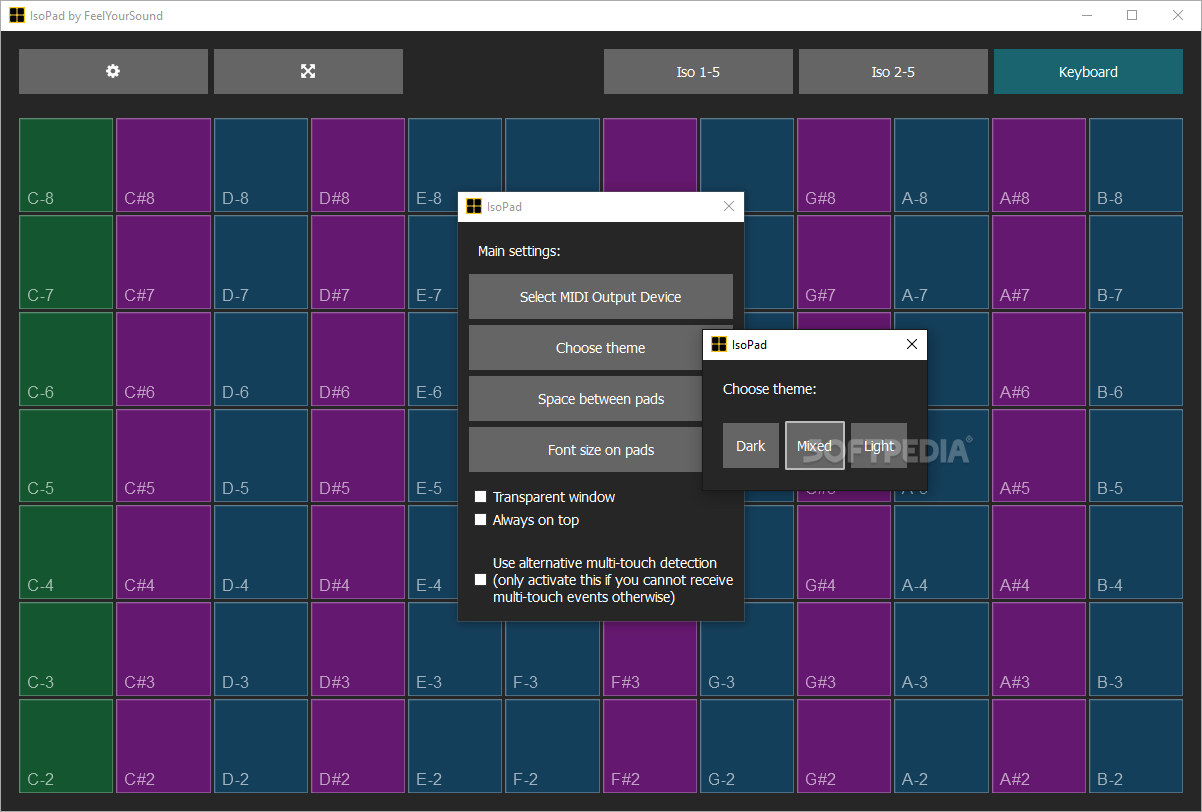Tap the C-7 pad
1202x812 pixels.
[66, 262]
